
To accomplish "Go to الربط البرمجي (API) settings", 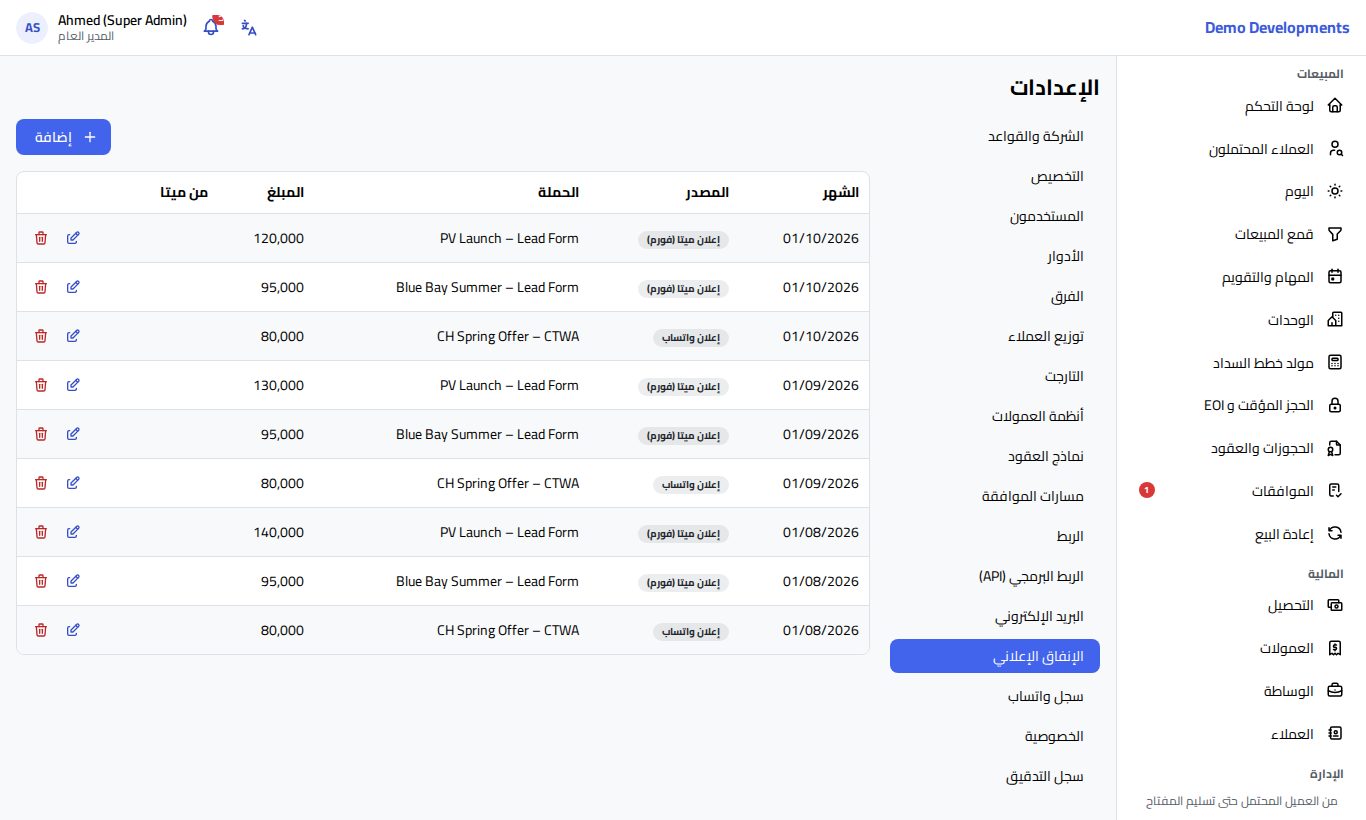I will (994, 576).
